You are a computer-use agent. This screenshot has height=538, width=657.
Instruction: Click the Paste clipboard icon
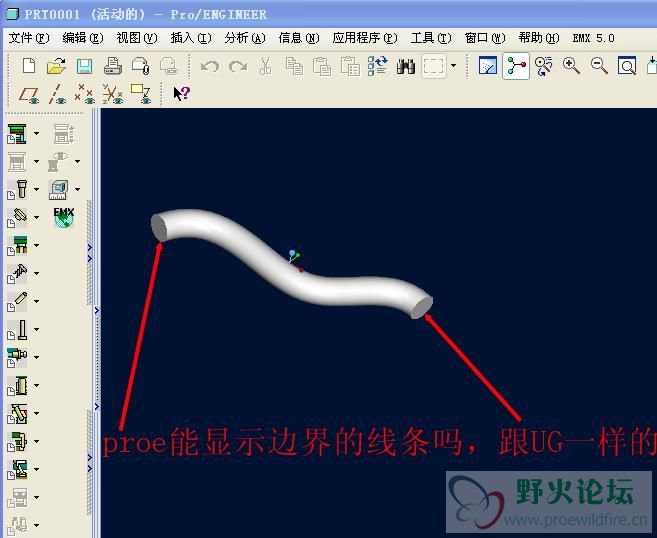[x=322, y=66]
